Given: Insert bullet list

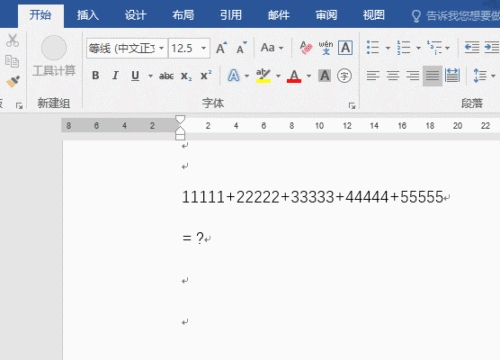Looking at the screenshot, I should 373,48.
